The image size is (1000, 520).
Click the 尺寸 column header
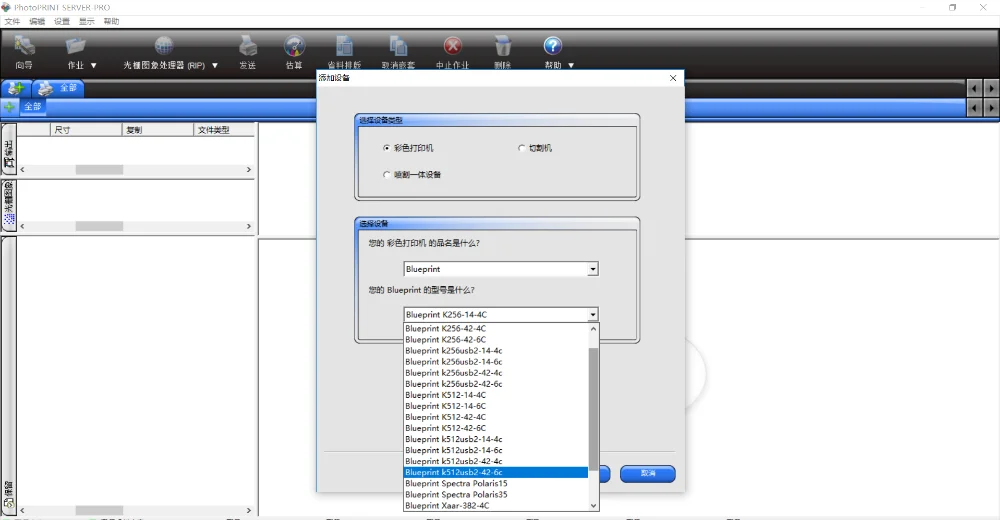pyautogui.click(x=85, y=130)
